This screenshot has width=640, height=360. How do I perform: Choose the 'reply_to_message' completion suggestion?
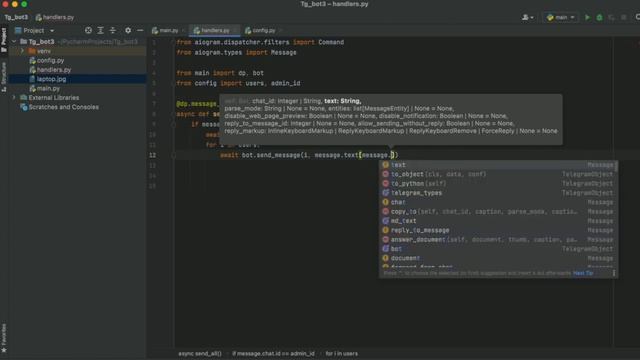coord(498,230)
